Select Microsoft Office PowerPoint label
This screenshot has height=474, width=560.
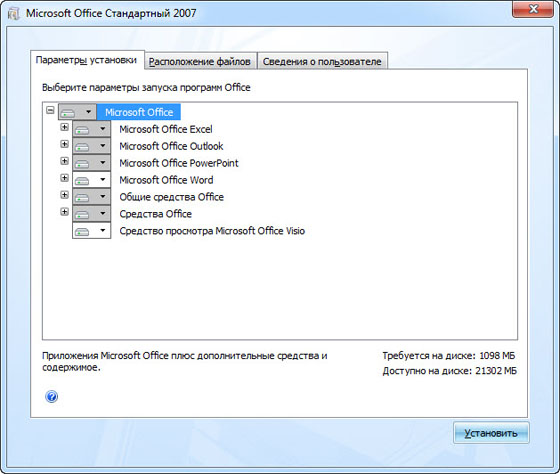(x=179, y=163)
